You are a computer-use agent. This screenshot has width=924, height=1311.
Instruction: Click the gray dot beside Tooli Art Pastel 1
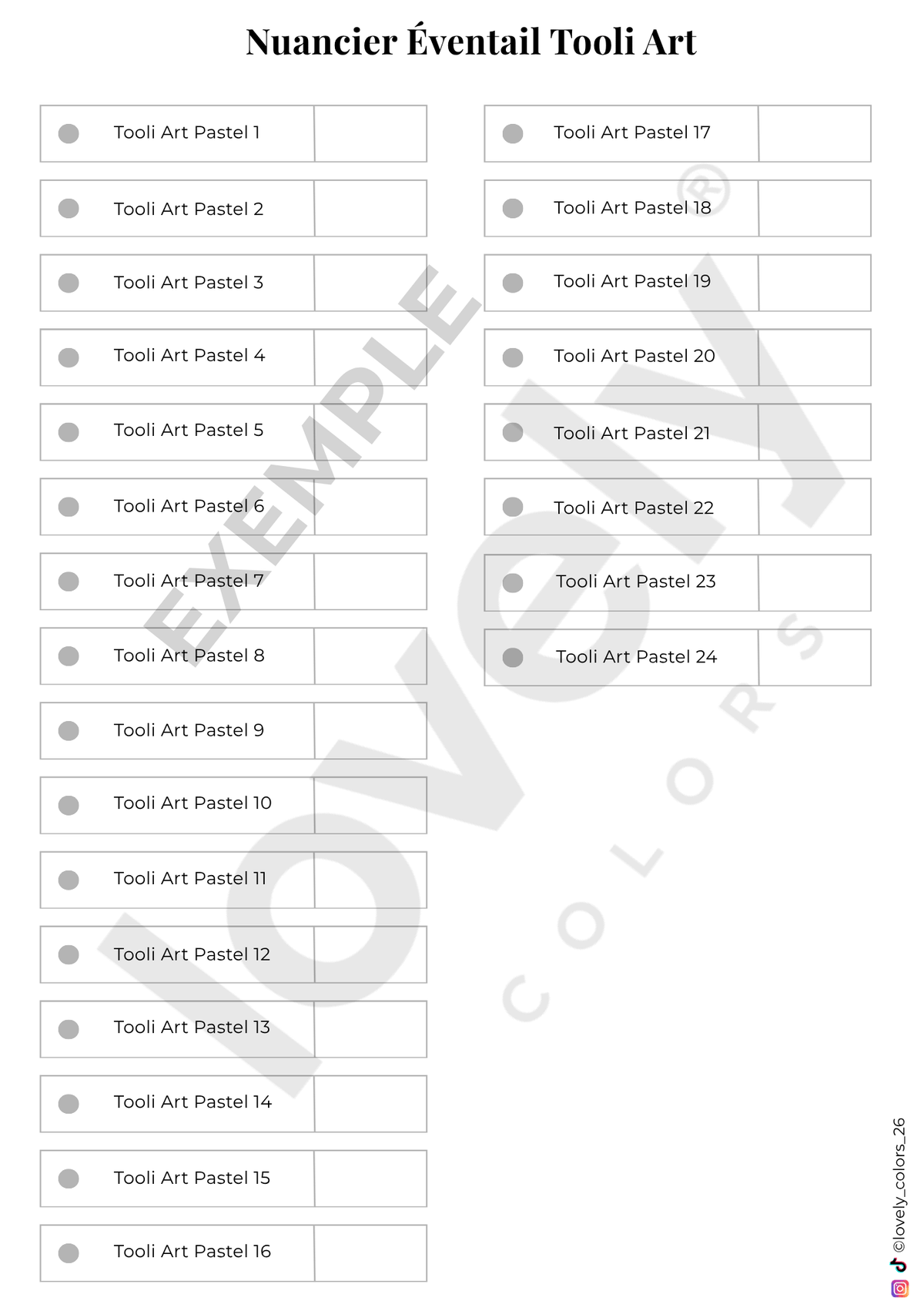pos(69,133)
